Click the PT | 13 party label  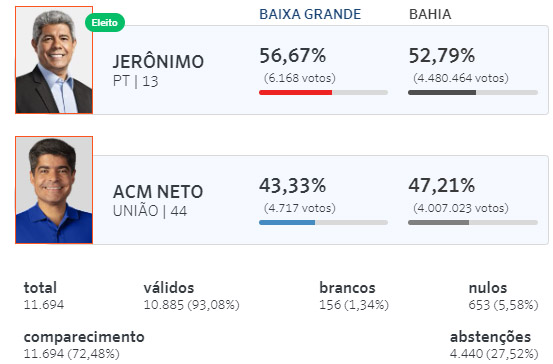(x=135, y=81)
